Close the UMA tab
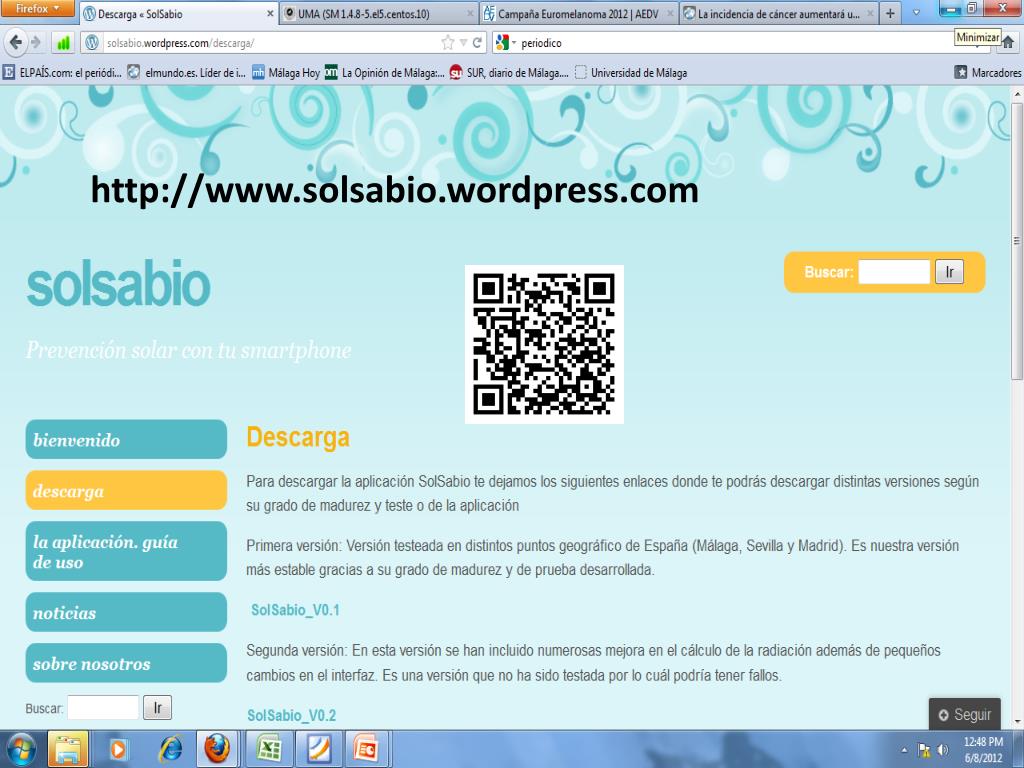Image resolution: width=1024 pixels, height=768 pixels. coord(470,14)
